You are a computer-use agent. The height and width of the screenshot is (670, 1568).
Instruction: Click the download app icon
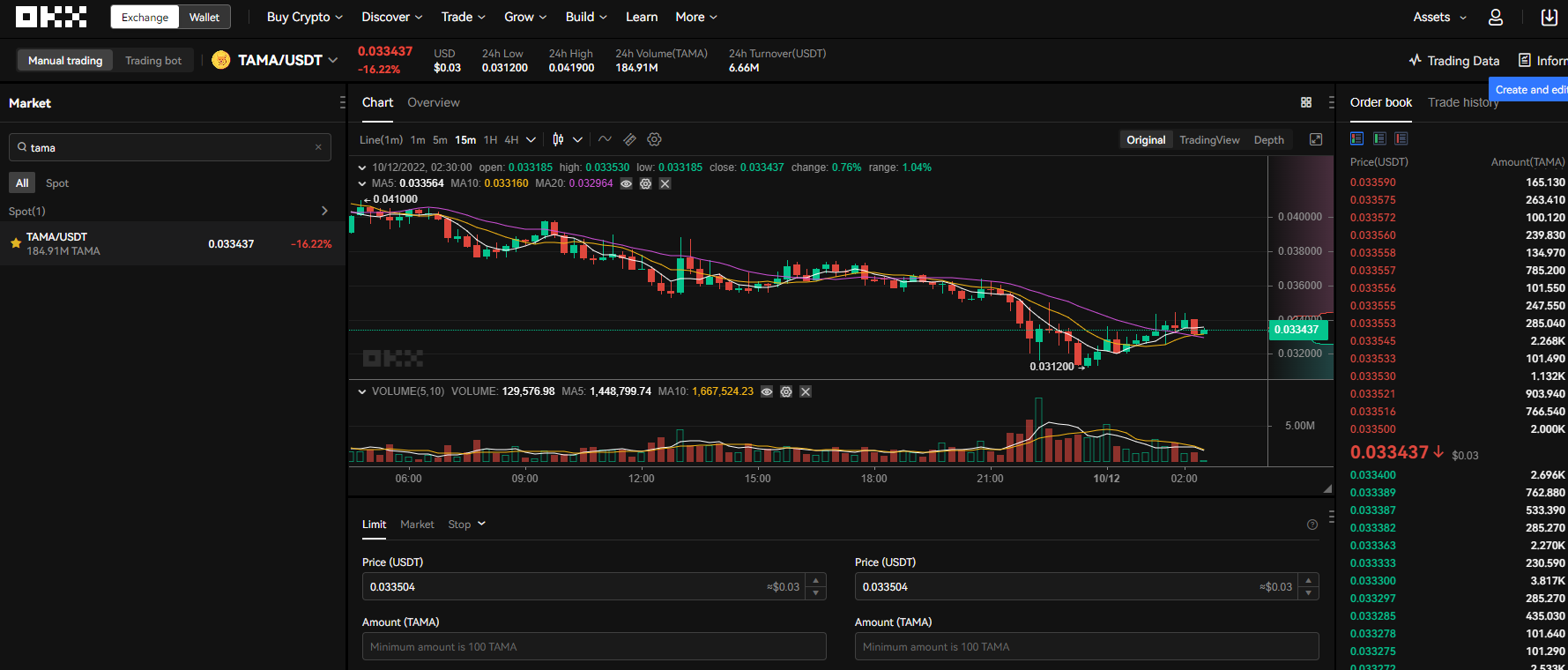pos(1549,17)
